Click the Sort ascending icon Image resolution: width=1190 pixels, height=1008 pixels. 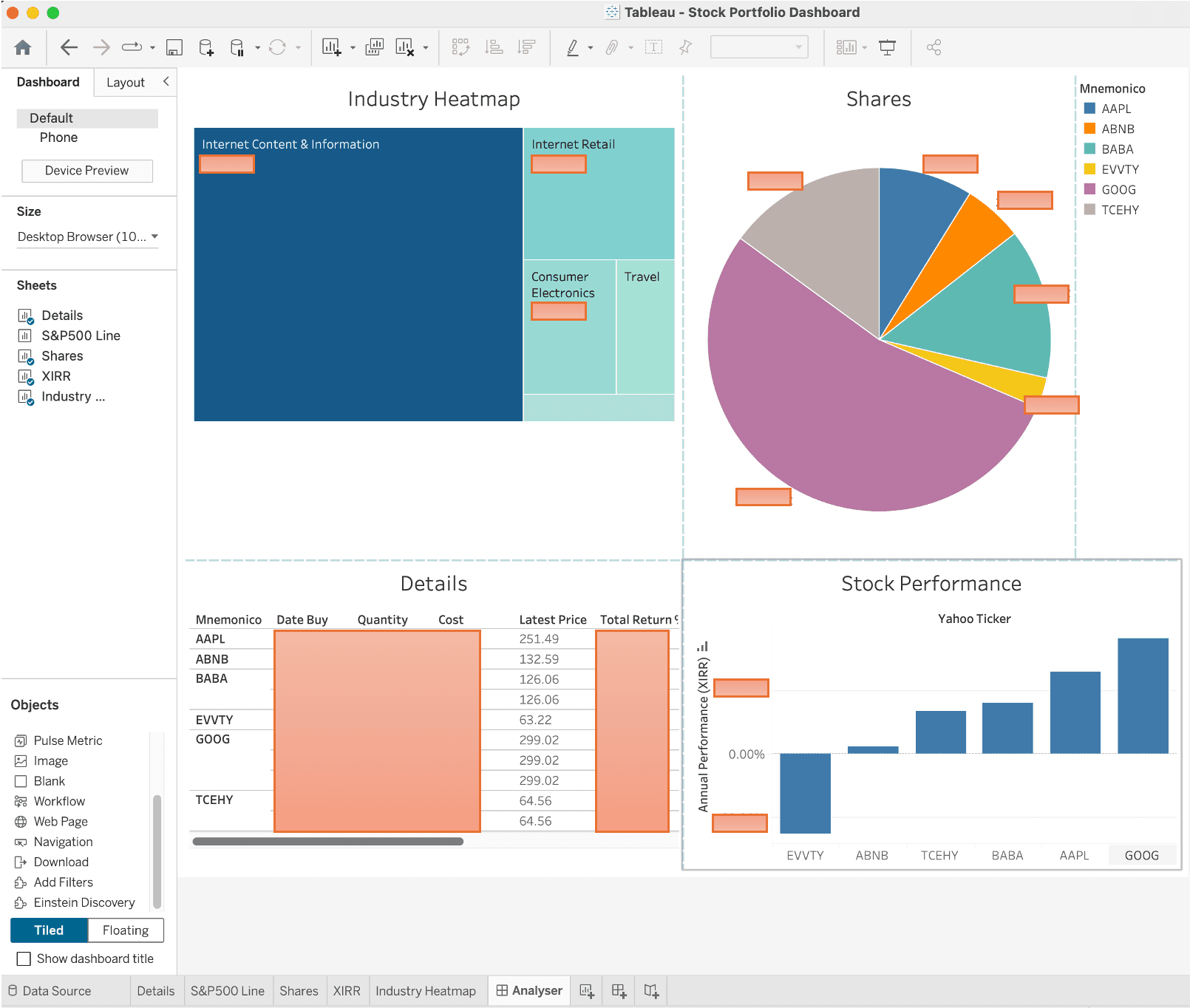[494, 48]
